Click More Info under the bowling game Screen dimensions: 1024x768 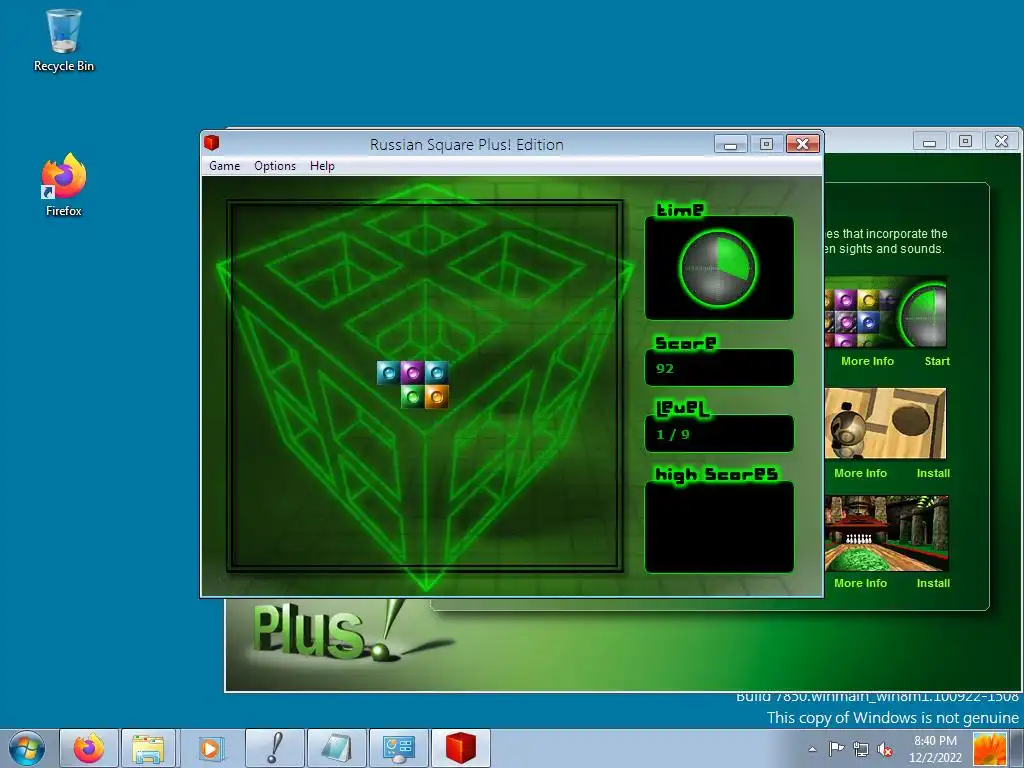coord(860,583)
